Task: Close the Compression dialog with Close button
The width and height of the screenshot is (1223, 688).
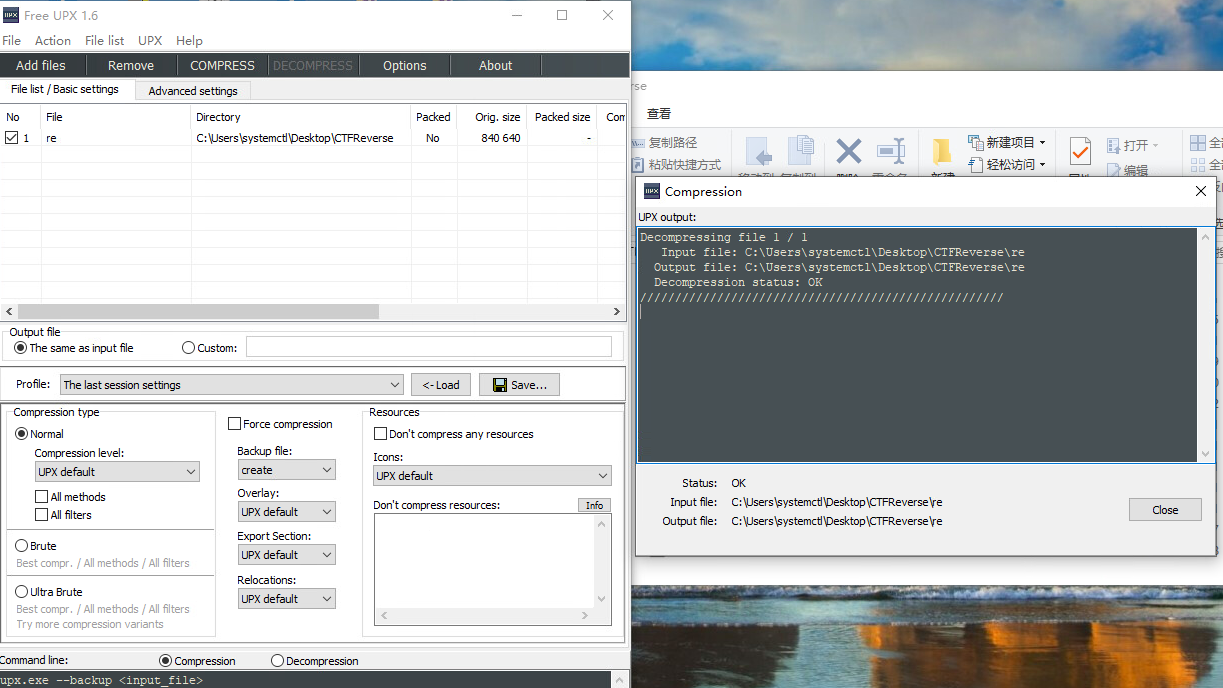Action: [1165, 510]
